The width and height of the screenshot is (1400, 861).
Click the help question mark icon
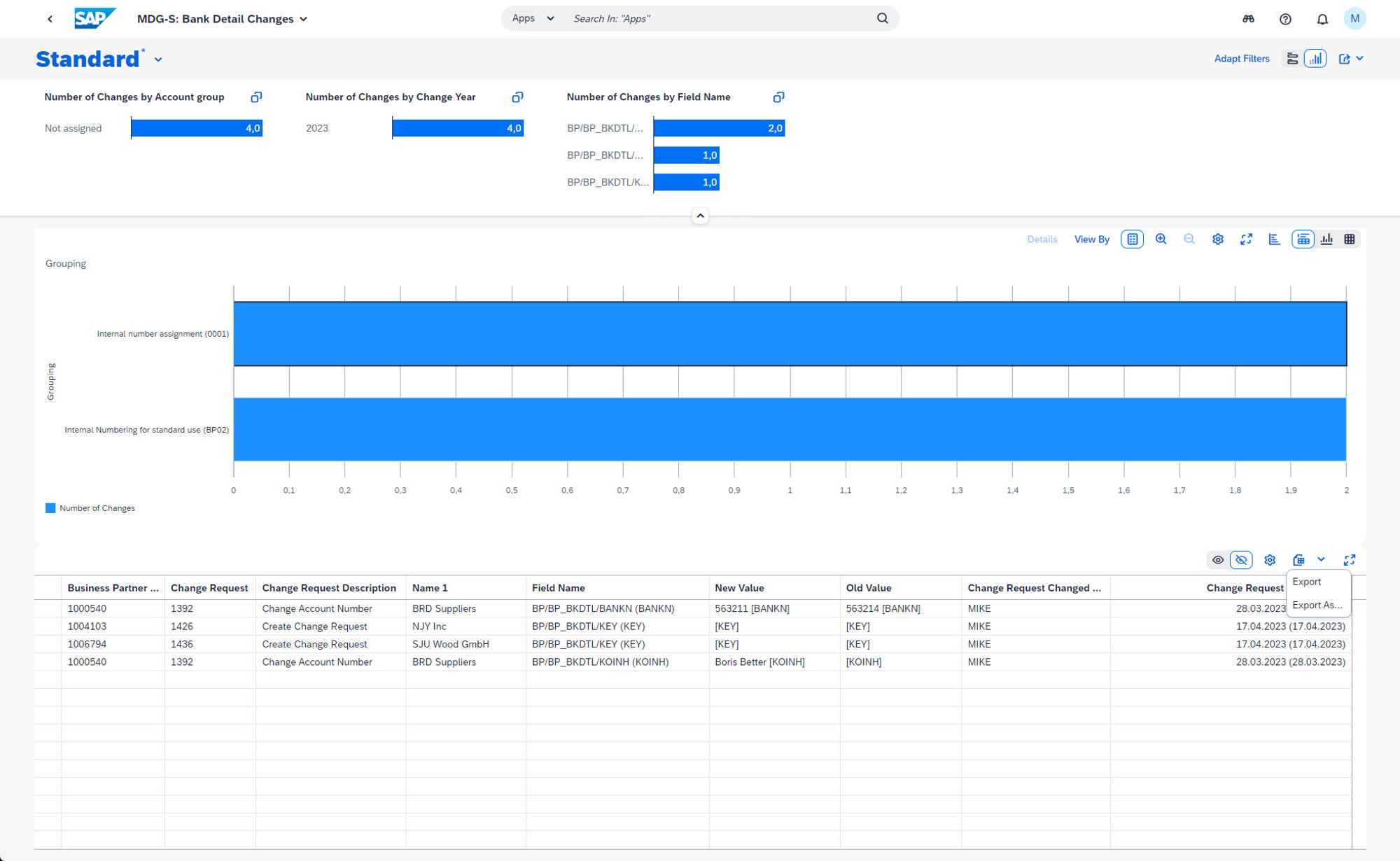coord(1285,19)
